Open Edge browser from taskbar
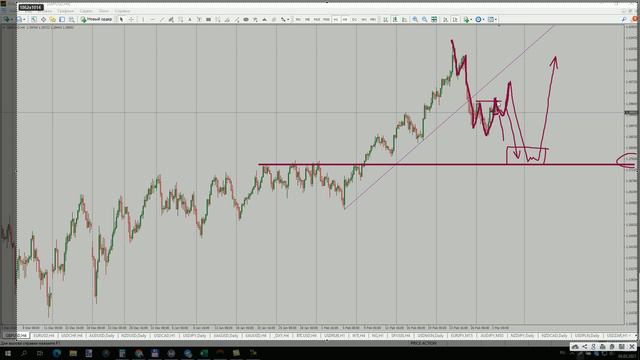The image size is (640, 360). 56,353
